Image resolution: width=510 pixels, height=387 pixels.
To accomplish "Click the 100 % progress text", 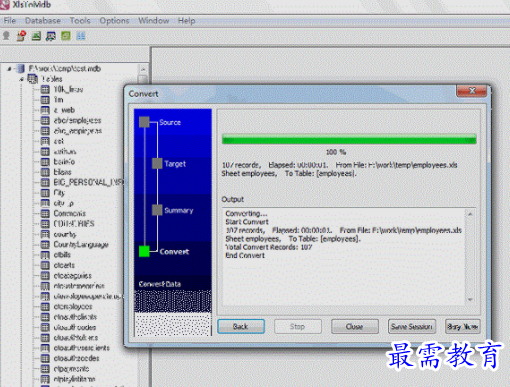I will point(336,152).
